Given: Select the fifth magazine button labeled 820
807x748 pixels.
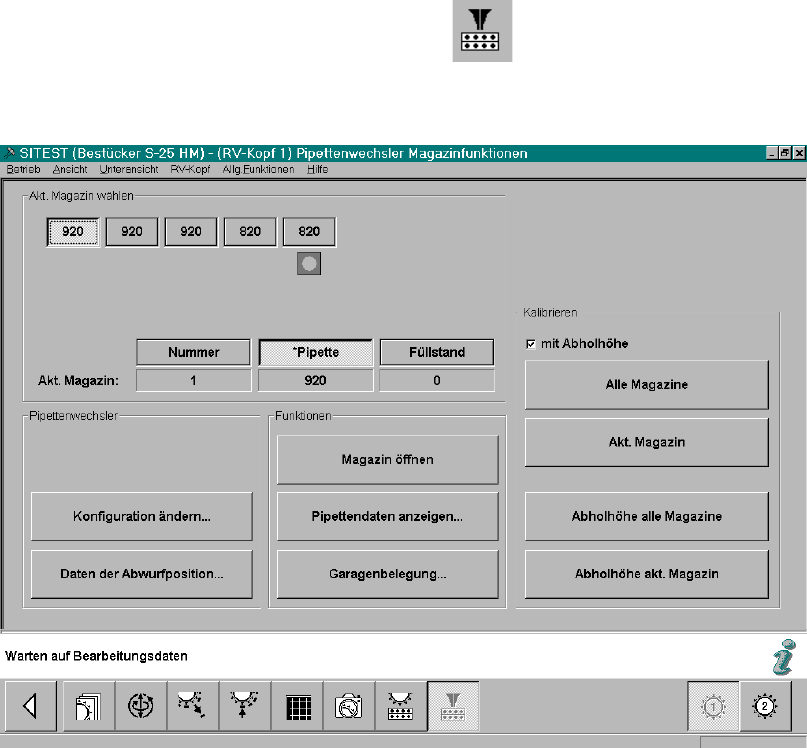Looking at the screenshot, I should point(309,232).
